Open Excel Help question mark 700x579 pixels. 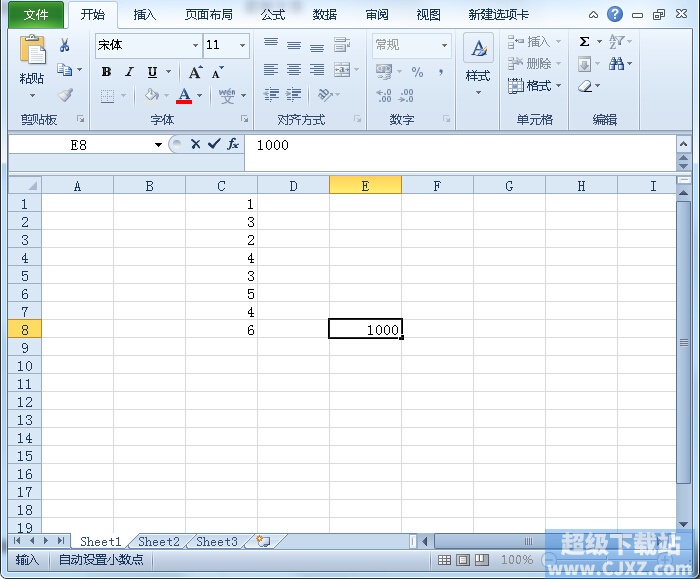tap(615, 14)
